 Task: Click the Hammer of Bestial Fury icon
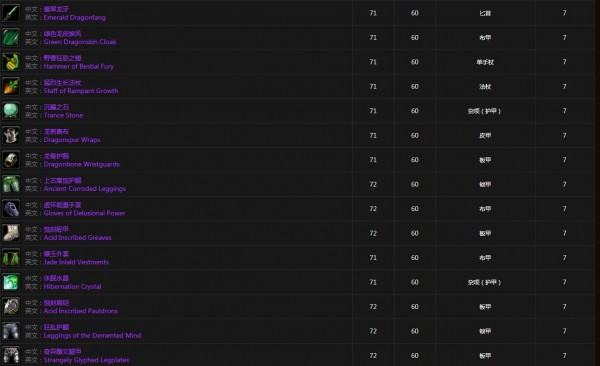point(11,62)
